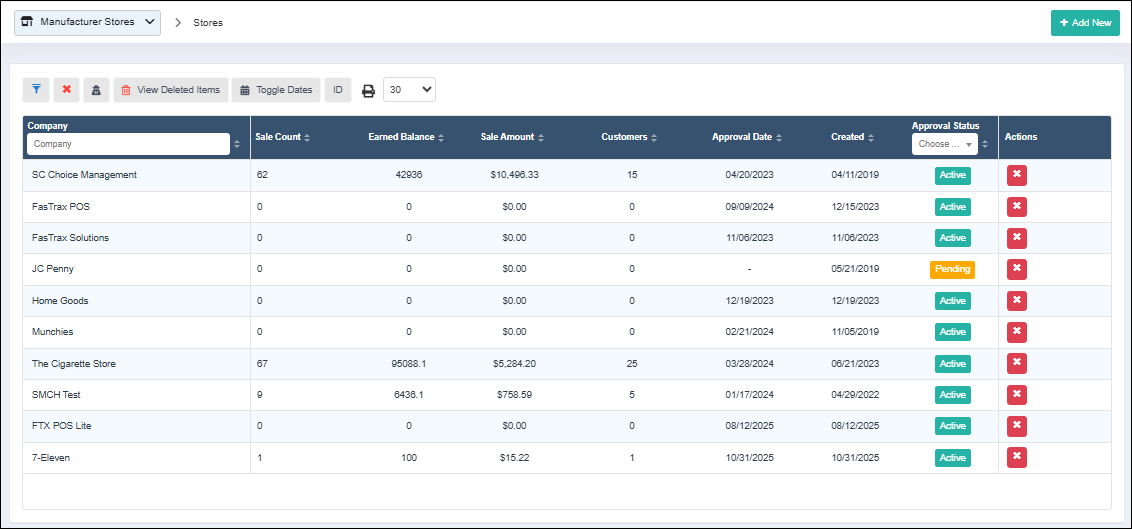Delete the SC Choice Management store row

click(x=1017, y=176)
